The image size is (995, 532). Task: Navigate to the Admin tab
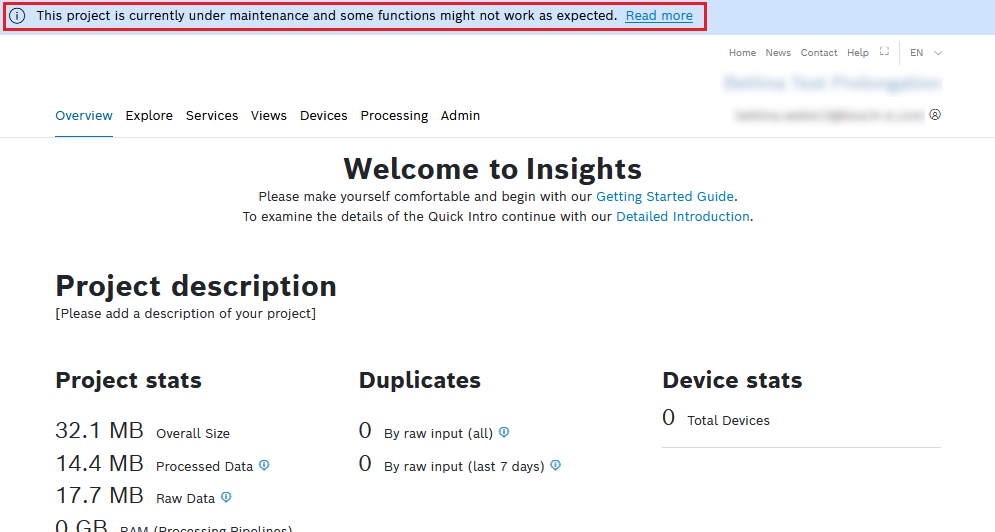[460, 116]
